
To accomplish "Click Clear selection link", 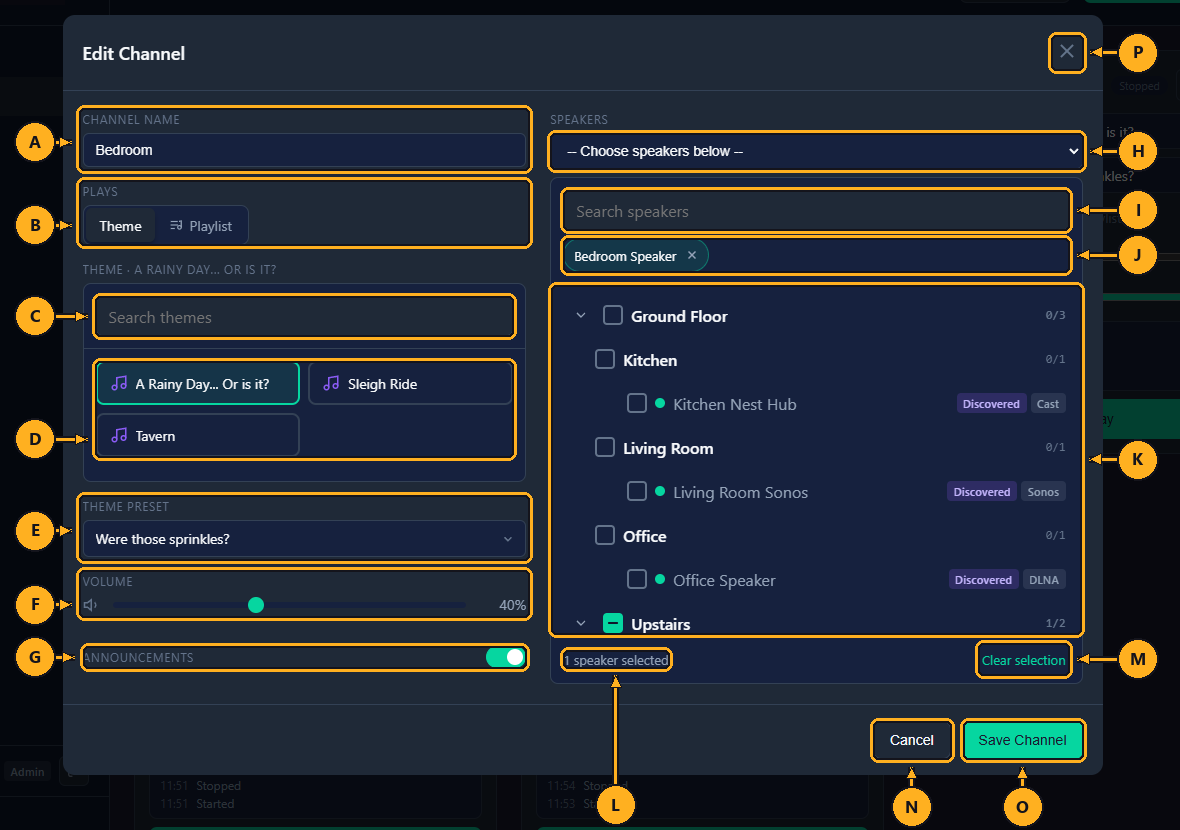I will (x=1023, y=660).
